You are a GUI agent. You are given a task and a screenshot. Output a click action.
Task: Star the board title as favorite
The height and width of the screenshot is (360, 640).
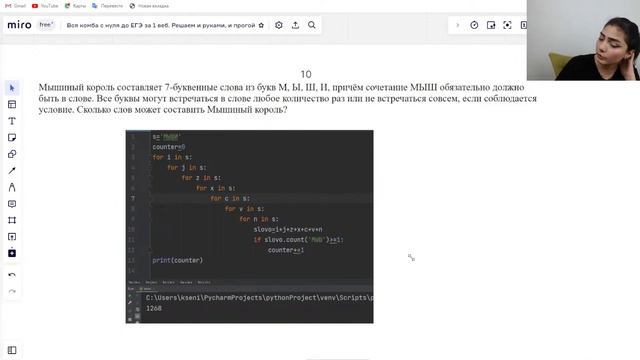(261, 25)
